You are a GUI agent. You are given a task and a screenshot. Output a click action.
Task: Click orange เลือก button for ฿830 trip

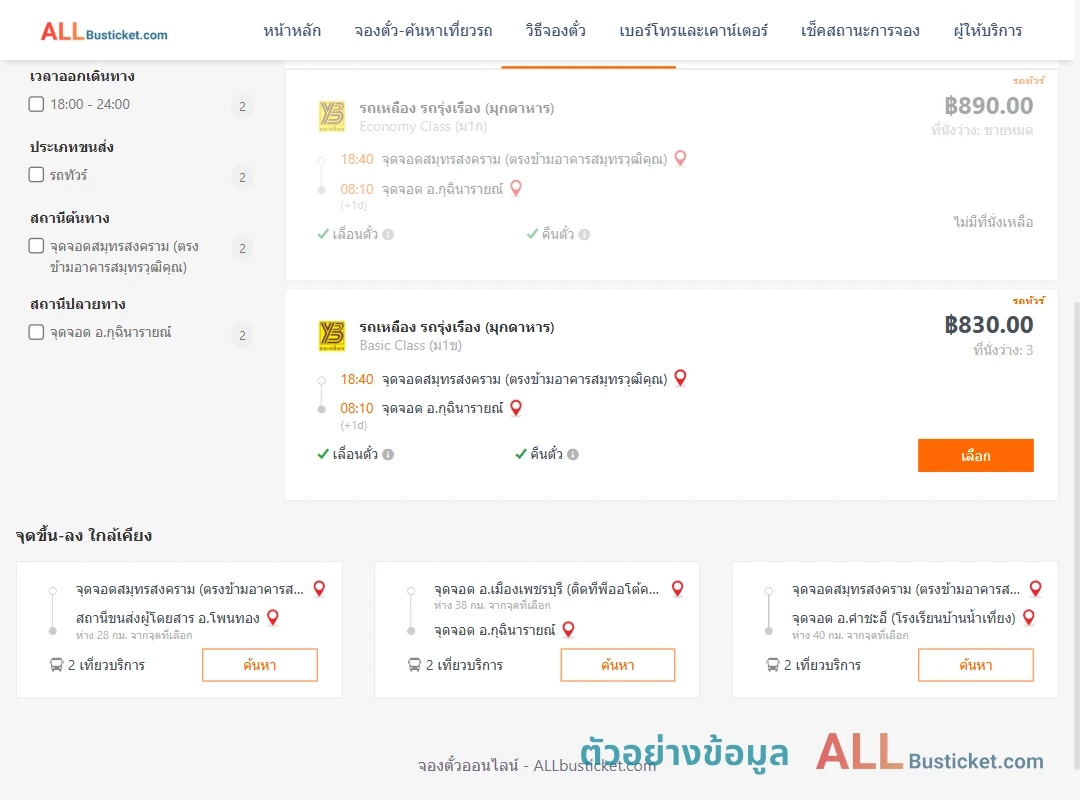tap(975, 455)
